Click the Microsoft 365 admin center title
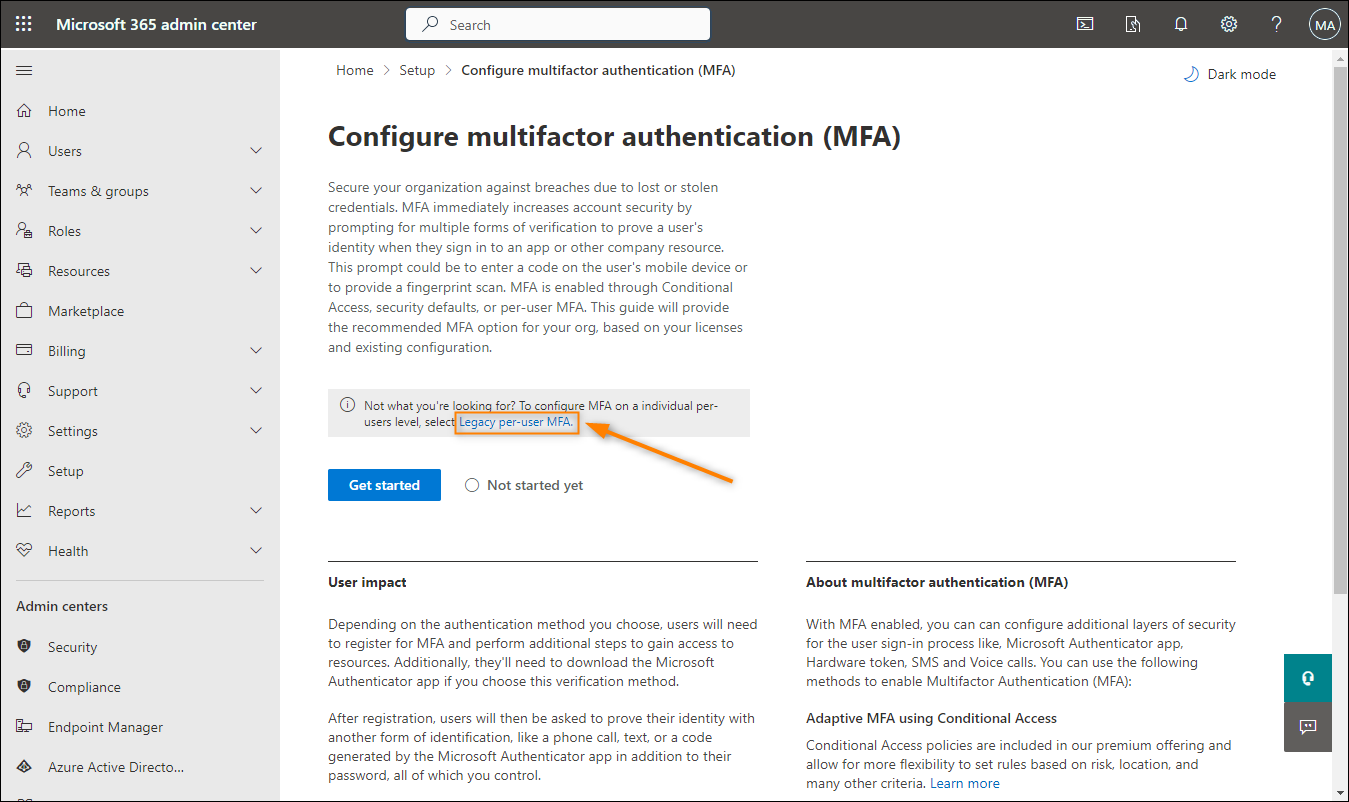Image resolution: width=1349 pixels, height=802 pixels. click(156, 24)
